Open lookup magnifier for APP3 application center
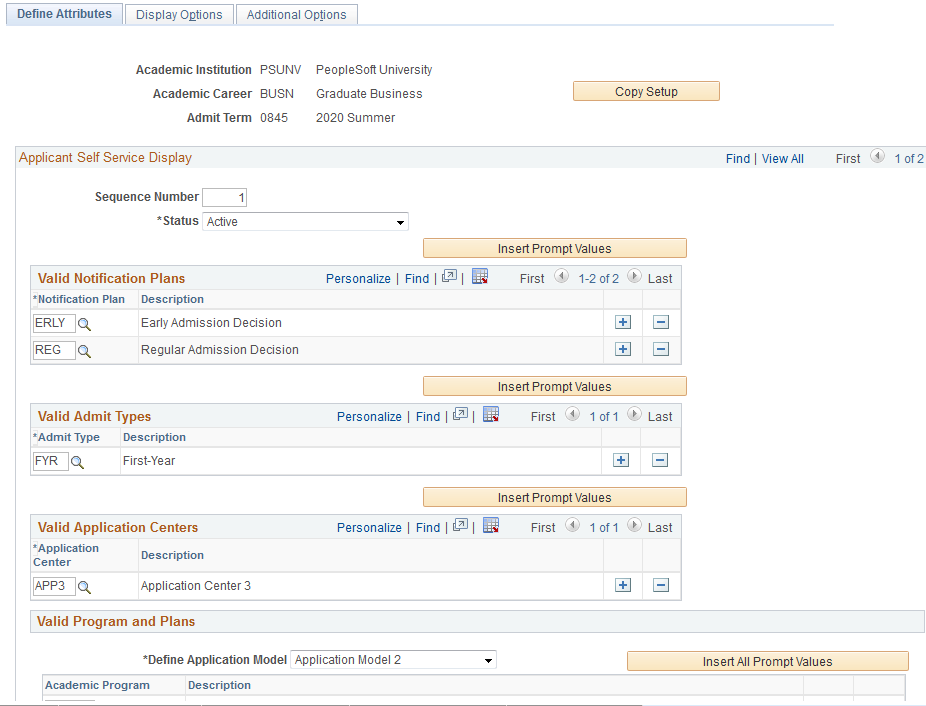 84,586
